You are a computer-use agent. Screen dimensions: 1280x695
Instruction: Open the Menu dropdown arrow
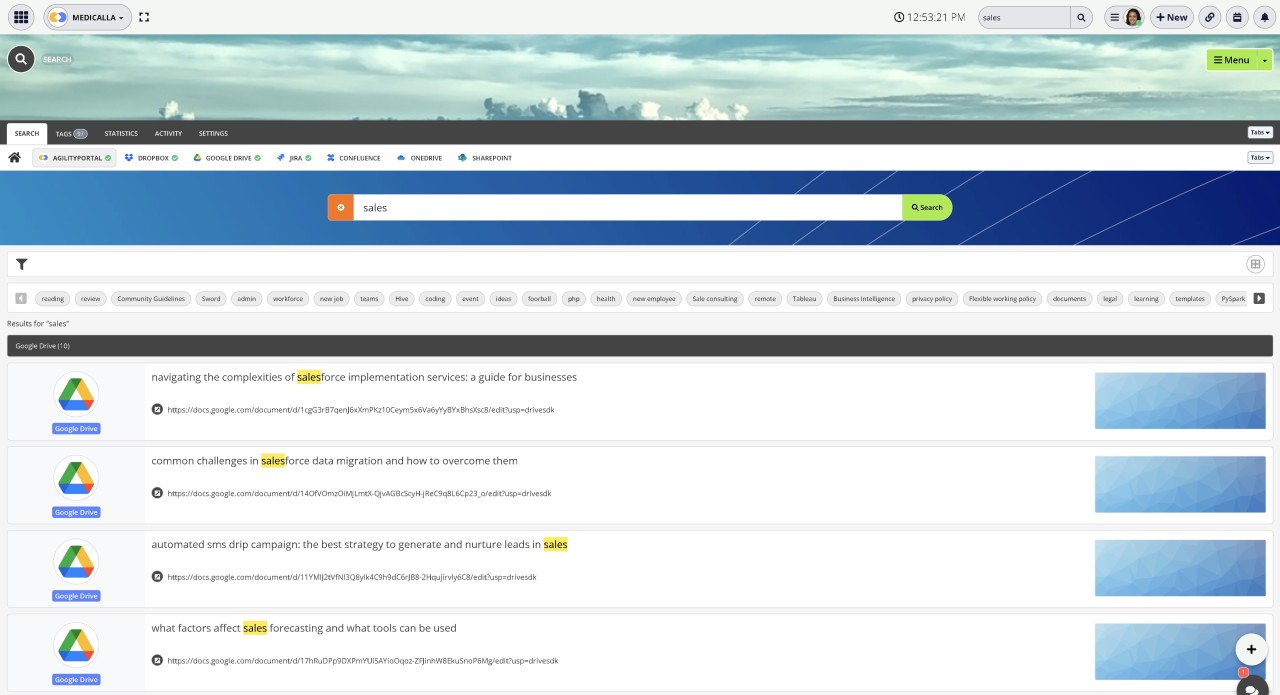tap(1264, 59)
